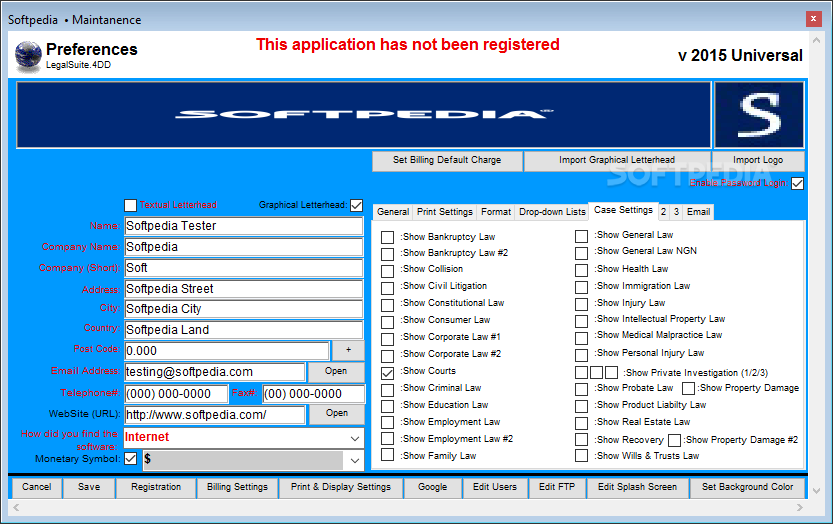This screenshot has width=833, height=524.
Task: Tick Show Wills & Trusts Law
Action: [x=581, y=455]
